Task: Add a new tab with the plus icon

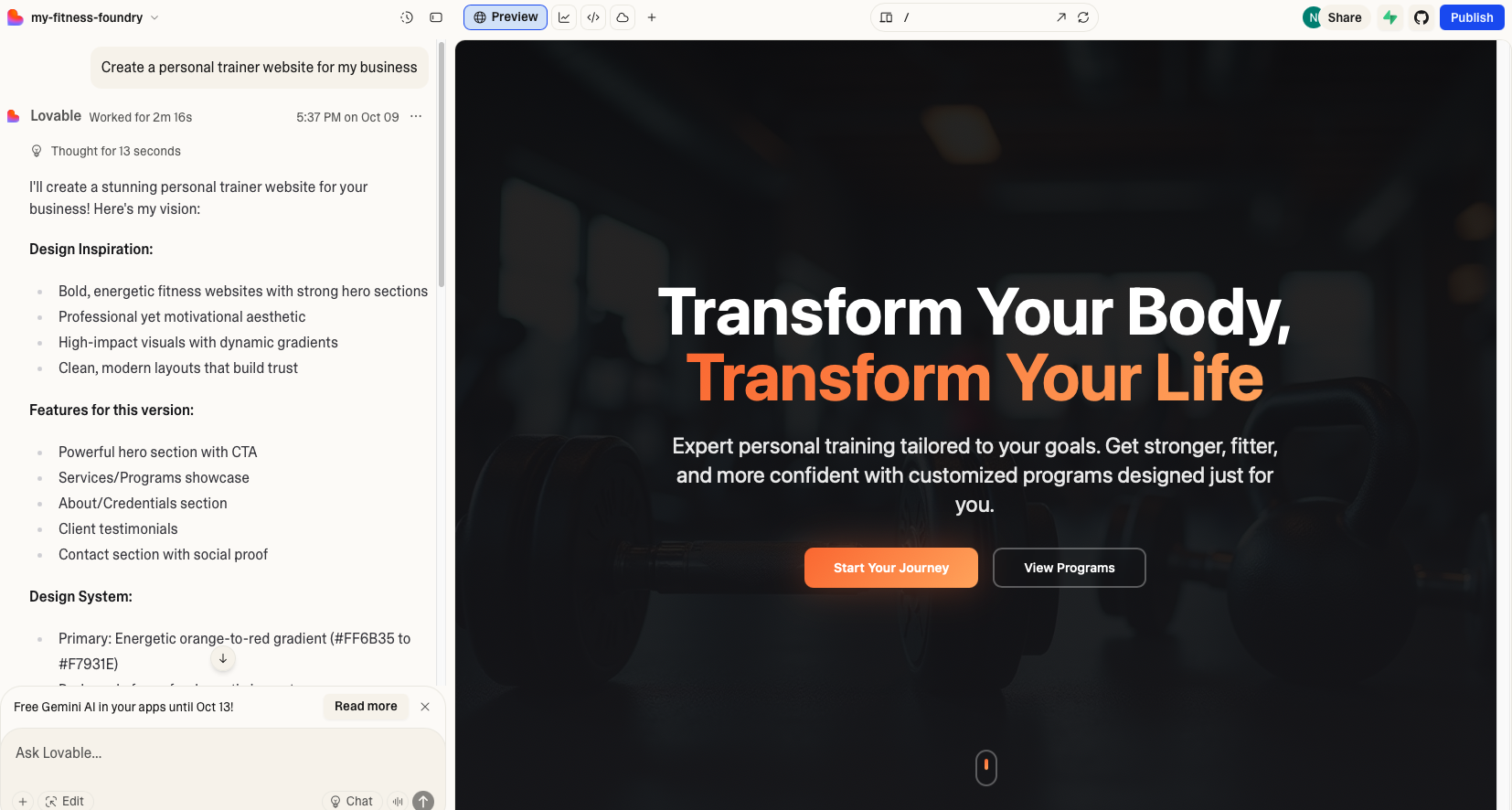Action: [652, 17]
